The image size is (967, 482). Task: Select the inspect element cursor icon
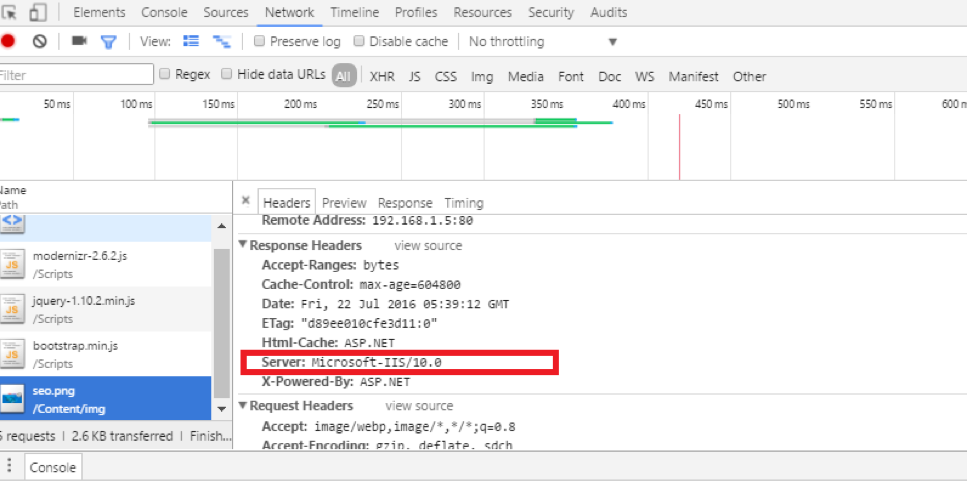(11, 13)
